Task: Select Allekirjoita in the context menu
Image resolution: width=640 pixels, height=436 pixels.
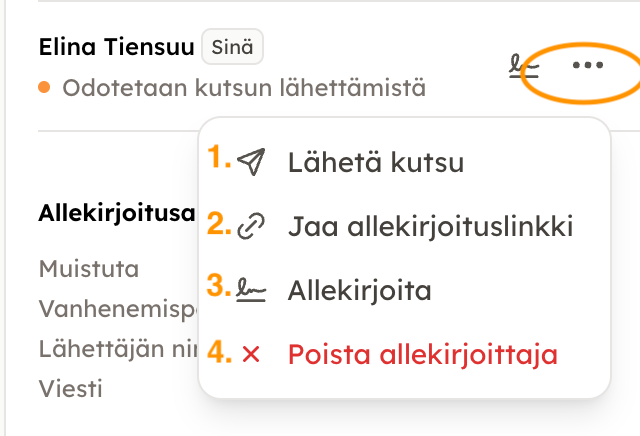Action: 359,291
